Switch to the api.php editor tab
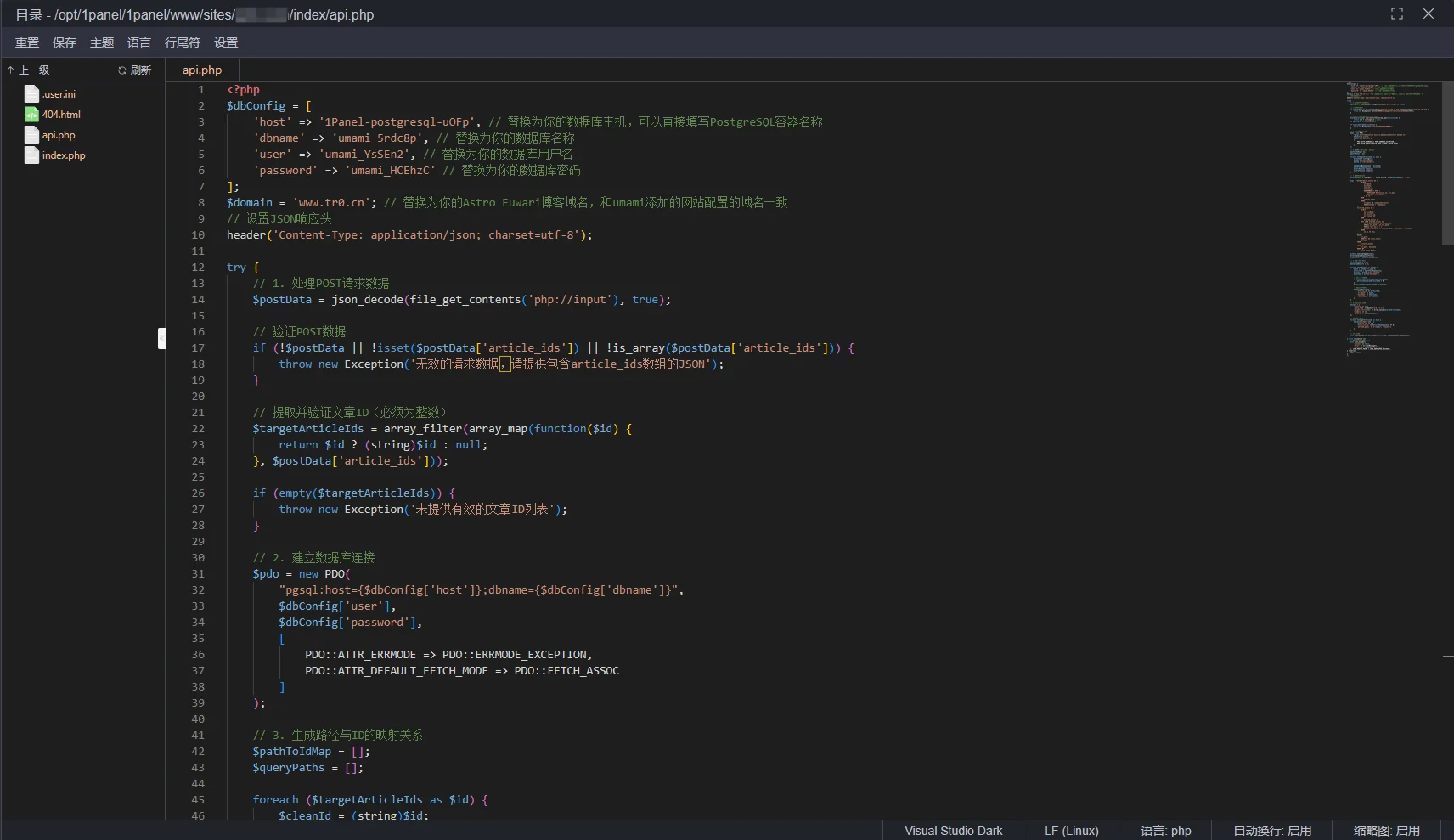Screen dimensions: 1454x840 tap(202, 70)
